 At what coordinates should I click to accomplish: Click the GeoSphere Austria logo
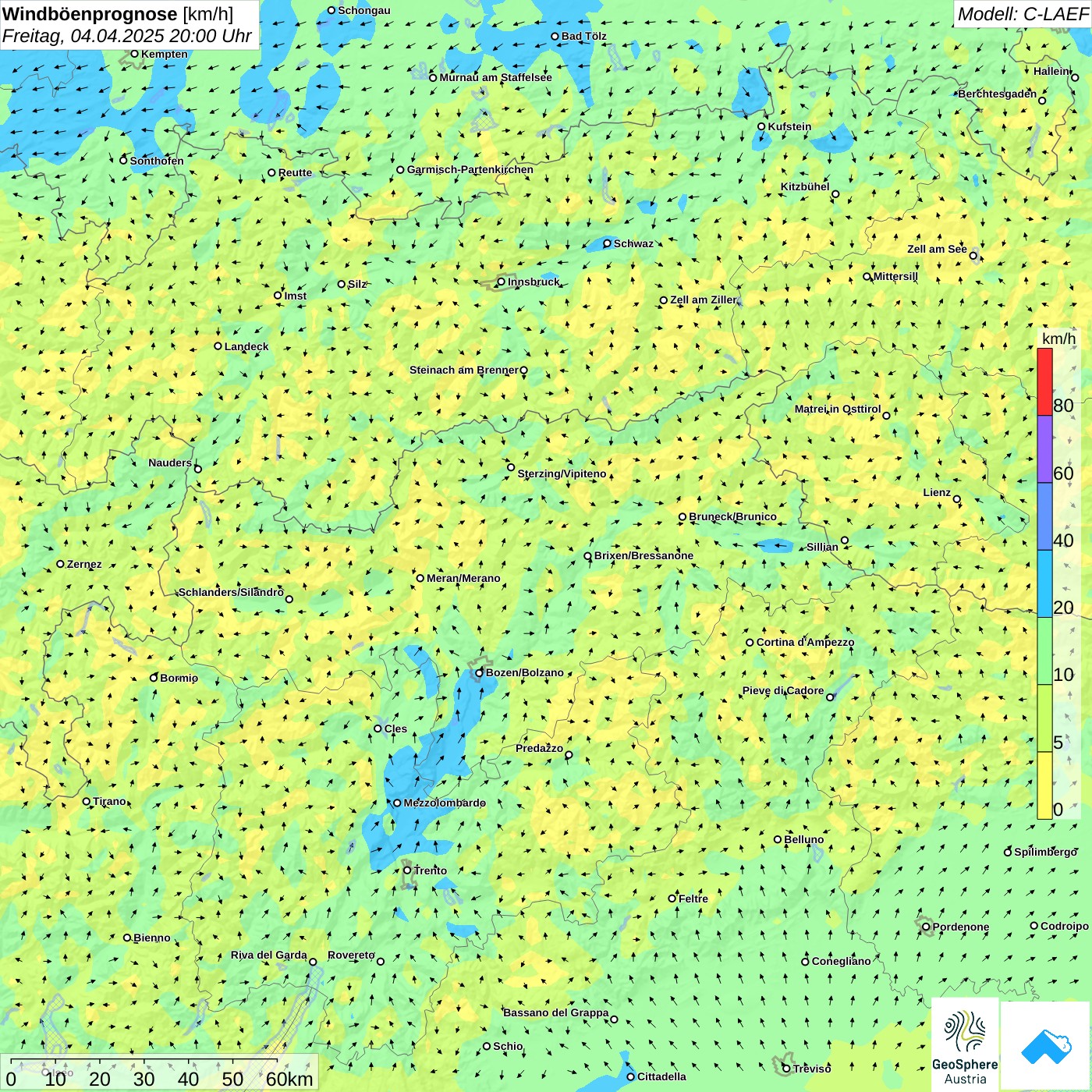[965, 1044]
